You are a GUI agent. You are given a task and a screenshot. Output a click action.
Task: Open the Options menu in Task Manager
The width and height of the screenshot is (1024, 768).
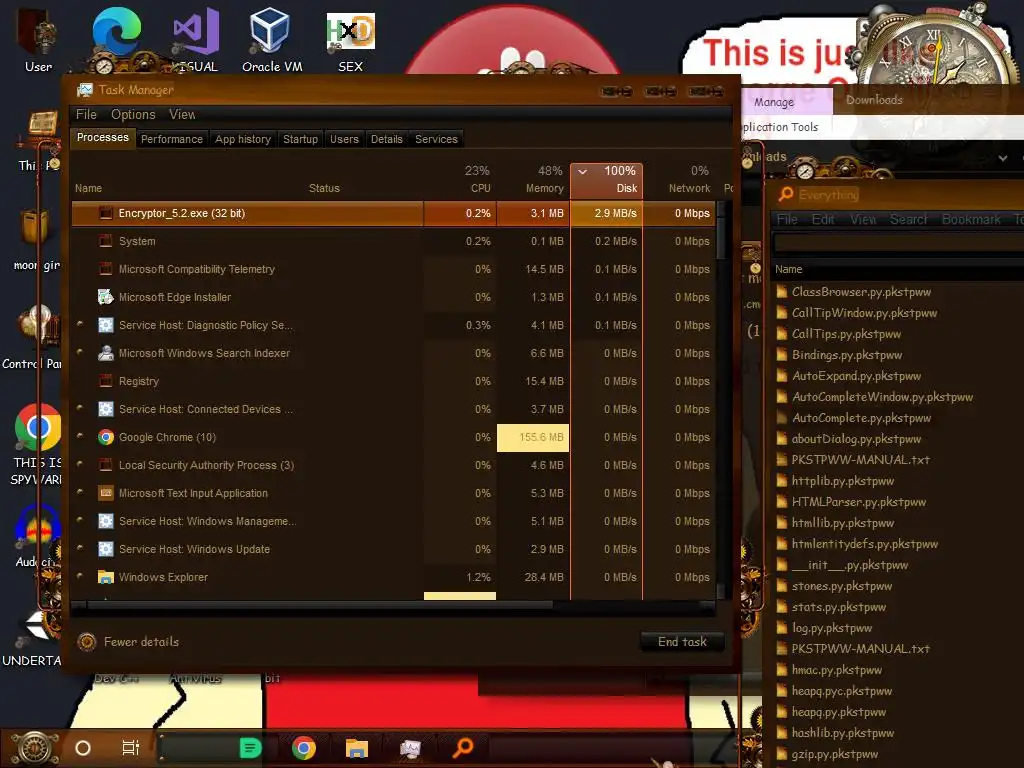tap(133, 114)
